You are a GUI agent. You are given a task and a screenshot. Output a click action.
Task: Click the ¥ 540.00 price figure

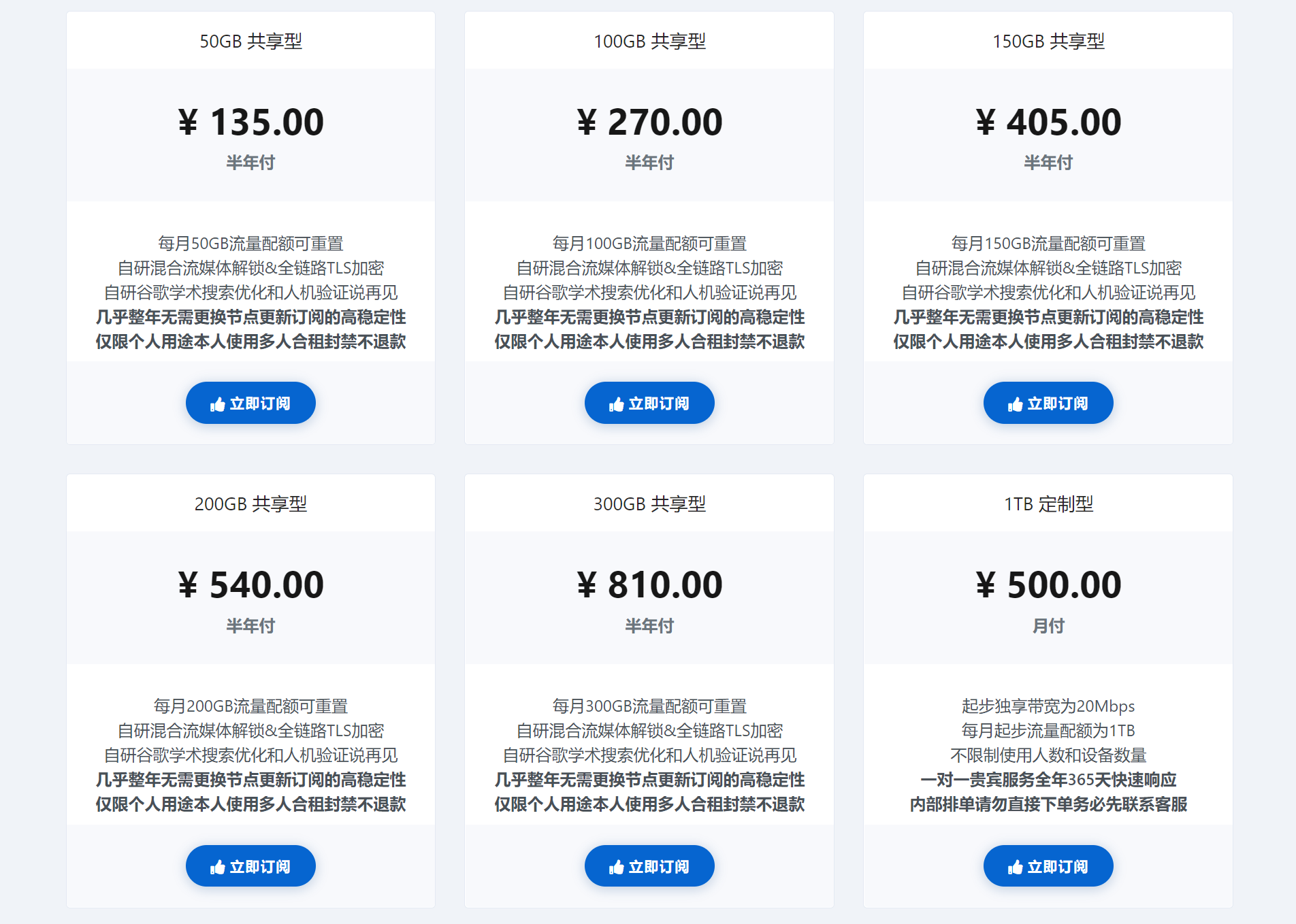(x=250, y=585)
